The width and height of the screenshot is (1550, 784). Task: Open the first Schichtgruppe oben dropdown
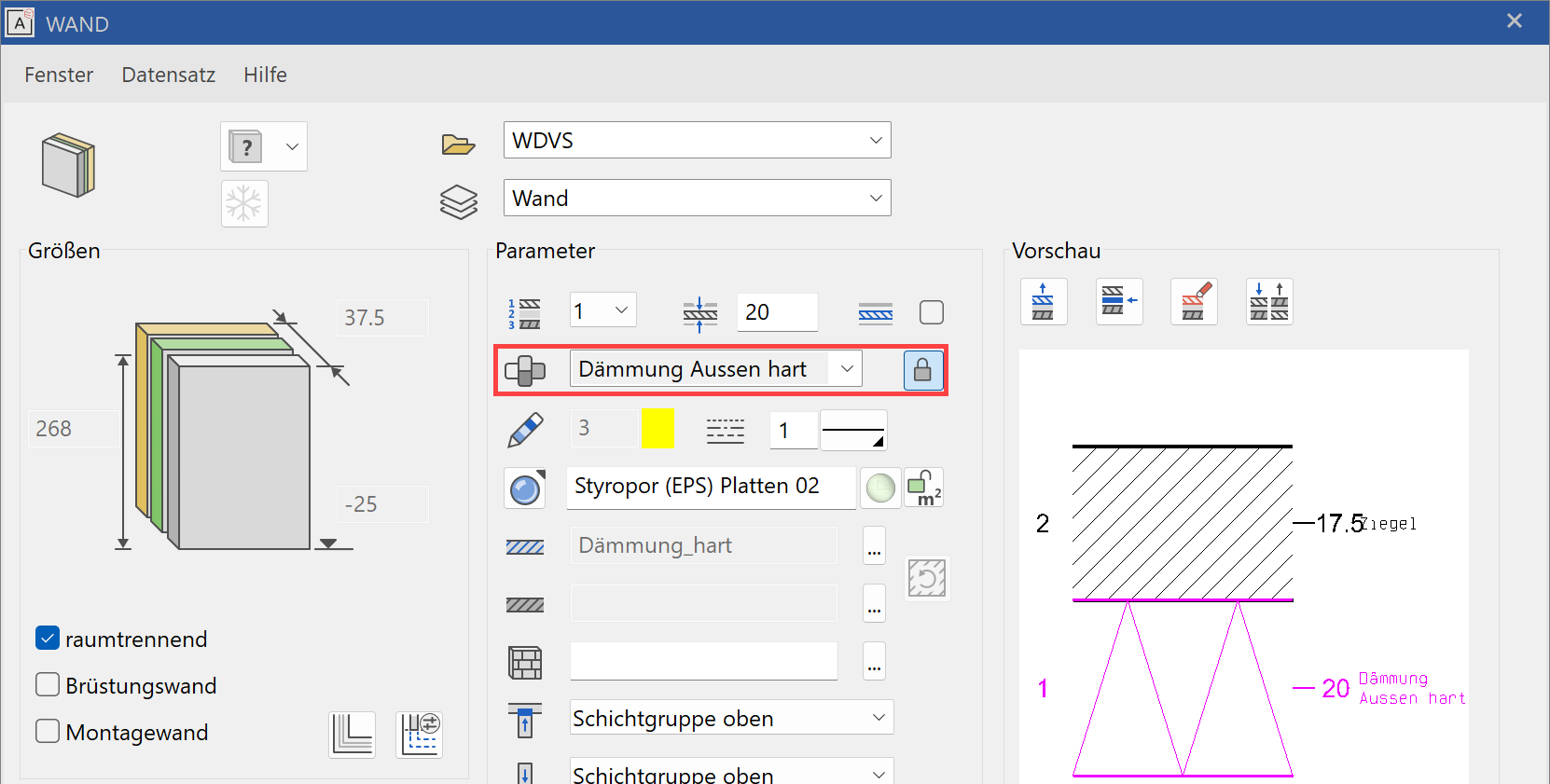[878, 718]
